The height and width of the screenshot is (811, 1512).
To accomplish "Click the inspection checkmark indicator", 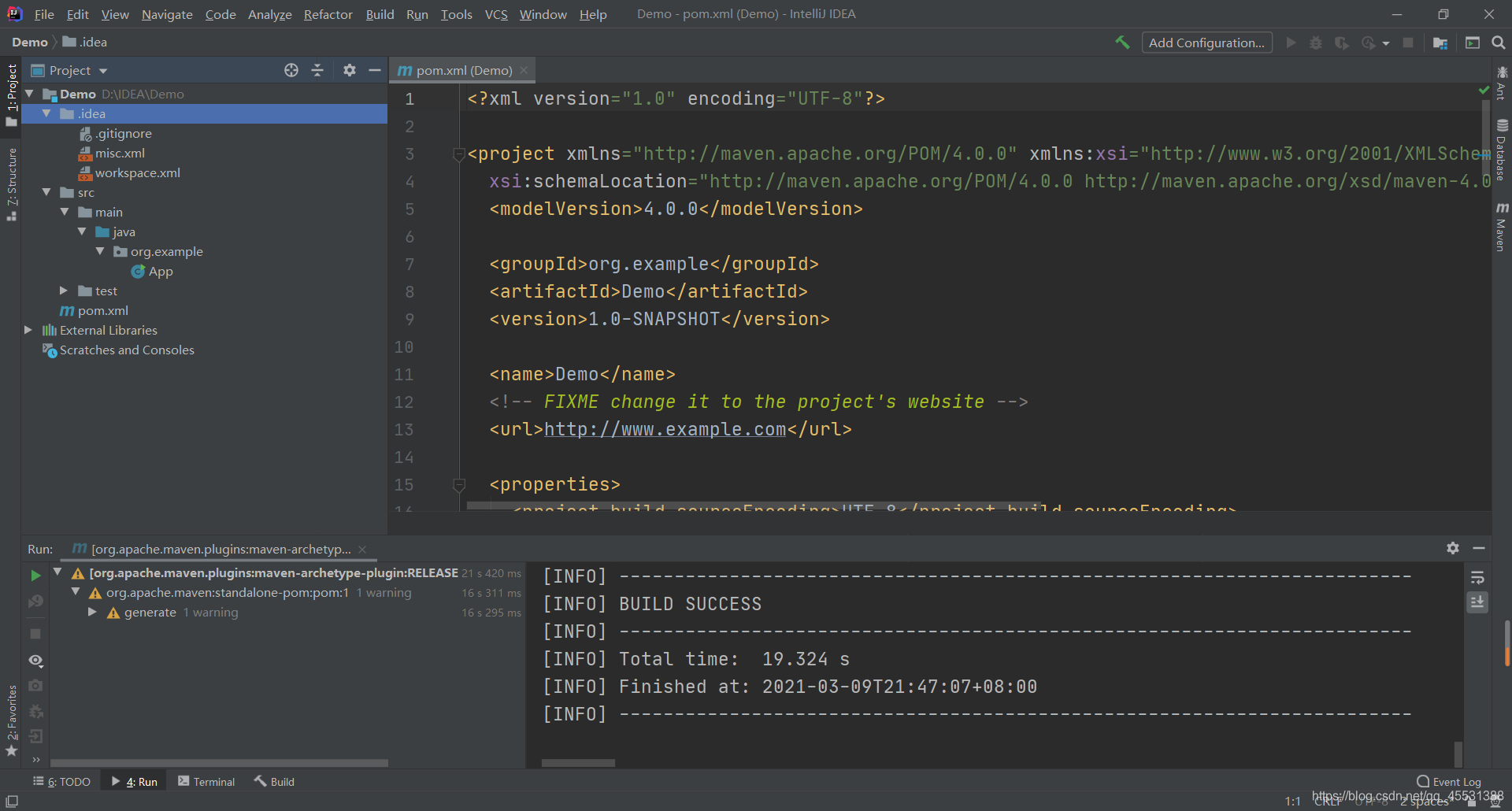I will (x=1484, y=91).
